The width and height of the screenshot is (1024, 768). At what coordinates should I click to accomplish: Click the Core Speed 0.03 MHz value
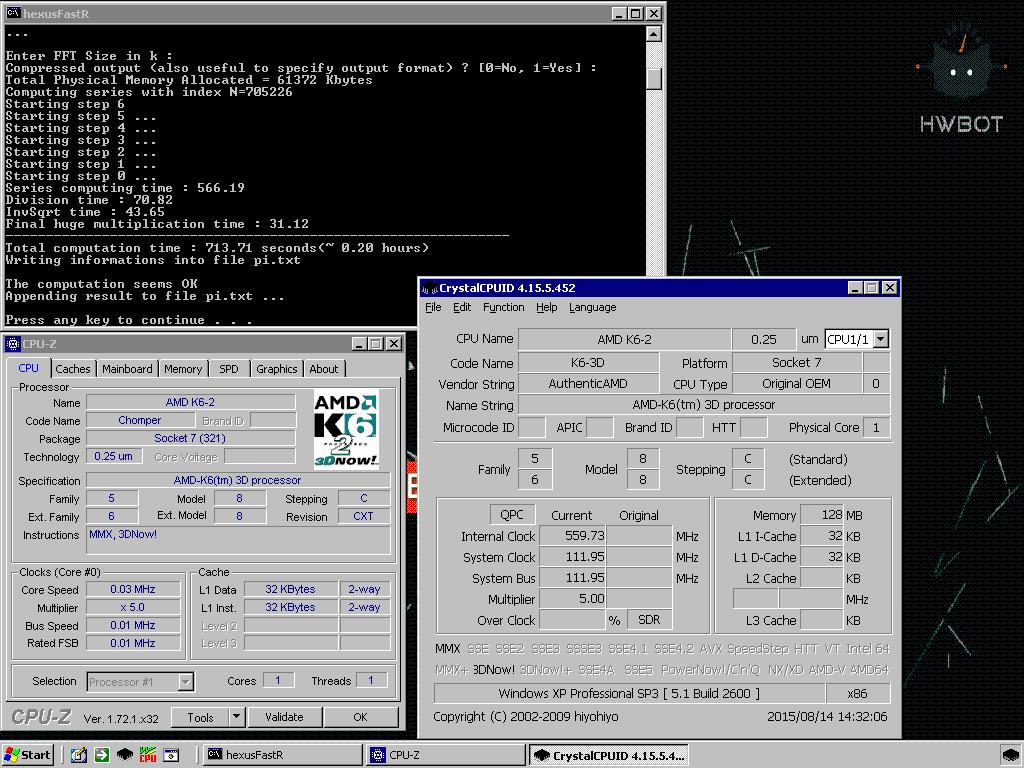pos(133,589)
